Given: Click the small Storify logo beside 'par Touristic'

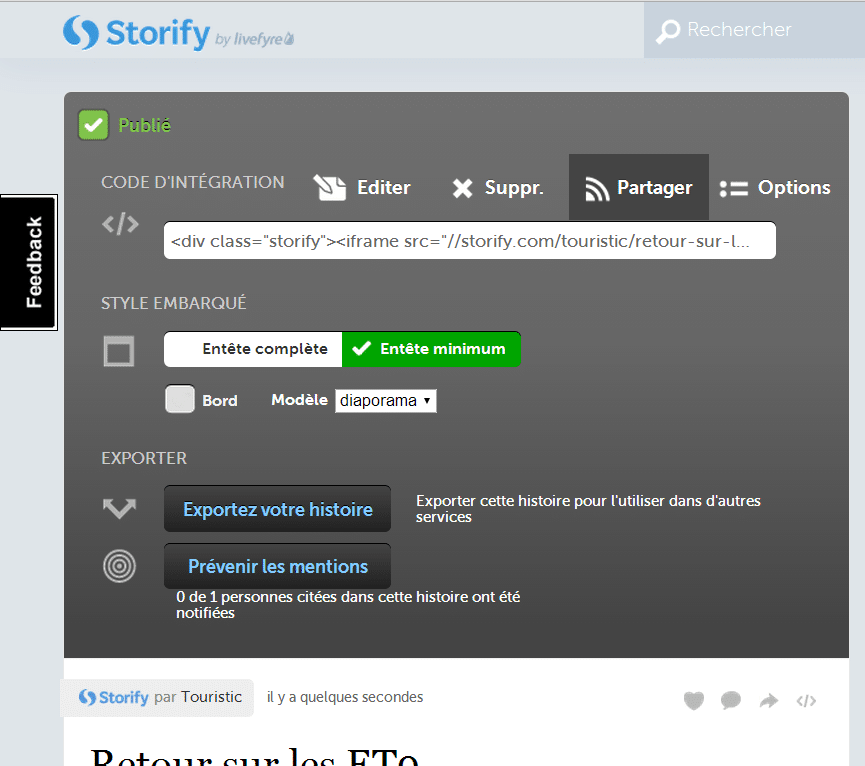Looking at the screenshot, I should pos(114,697).
